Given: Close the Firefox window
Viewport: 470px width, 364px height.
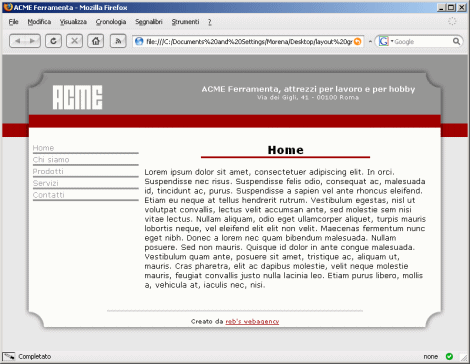Looking at the screenshot, I should (462, 7).
